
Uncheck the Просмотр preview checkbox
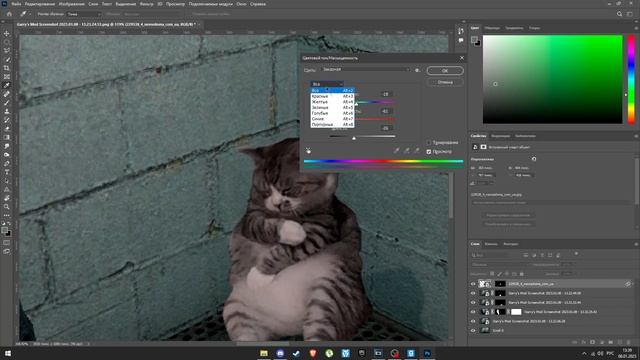(429, 152)
